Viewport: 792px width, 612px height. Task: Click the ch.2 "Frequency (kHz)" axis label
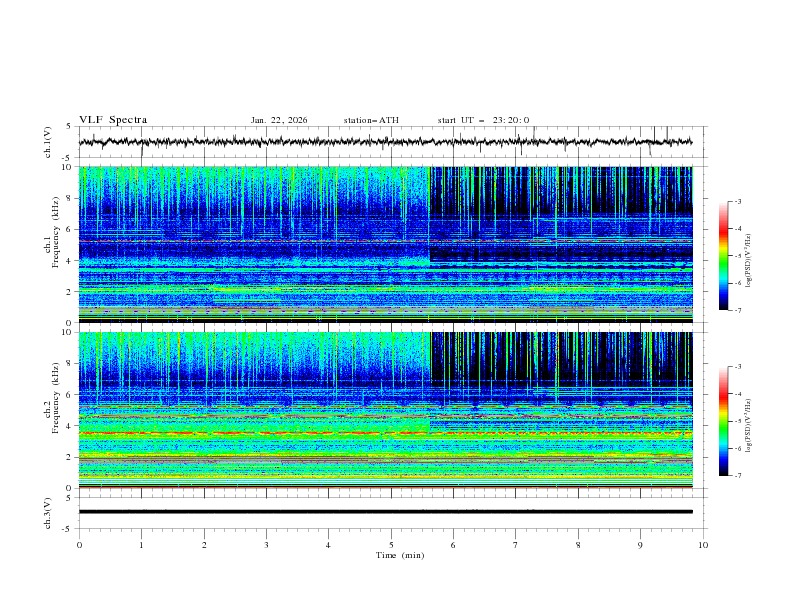click(56, 398)
